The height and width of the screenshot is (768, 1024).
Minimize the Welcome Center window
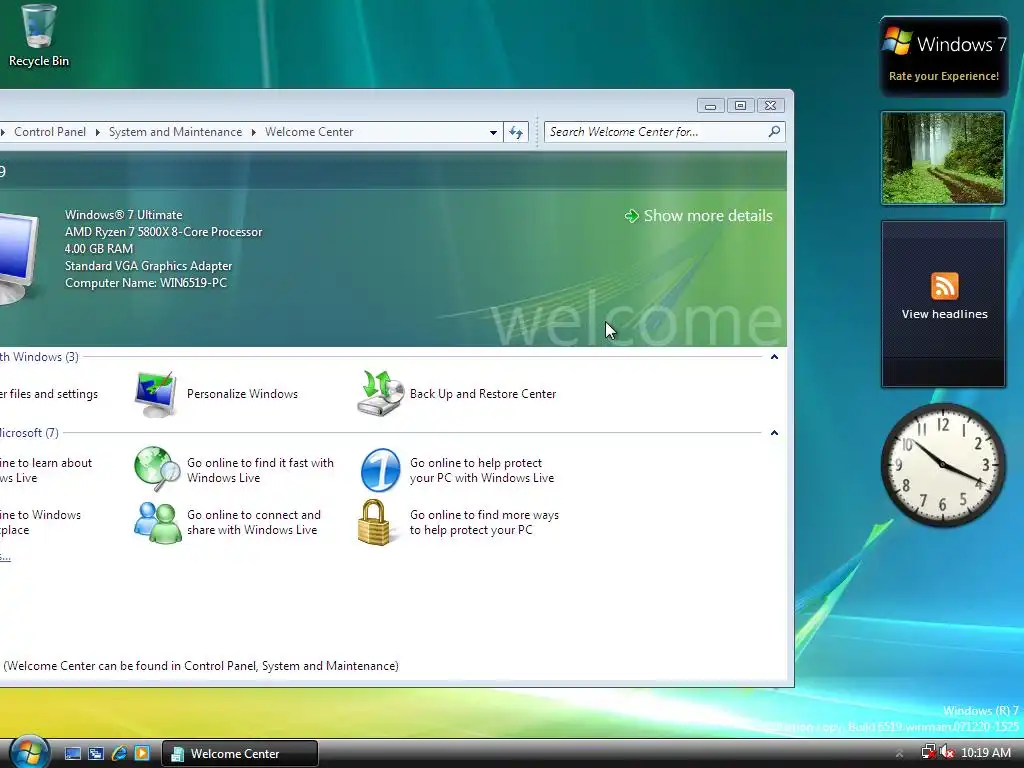pyautogui.click(x=711, y=106)
